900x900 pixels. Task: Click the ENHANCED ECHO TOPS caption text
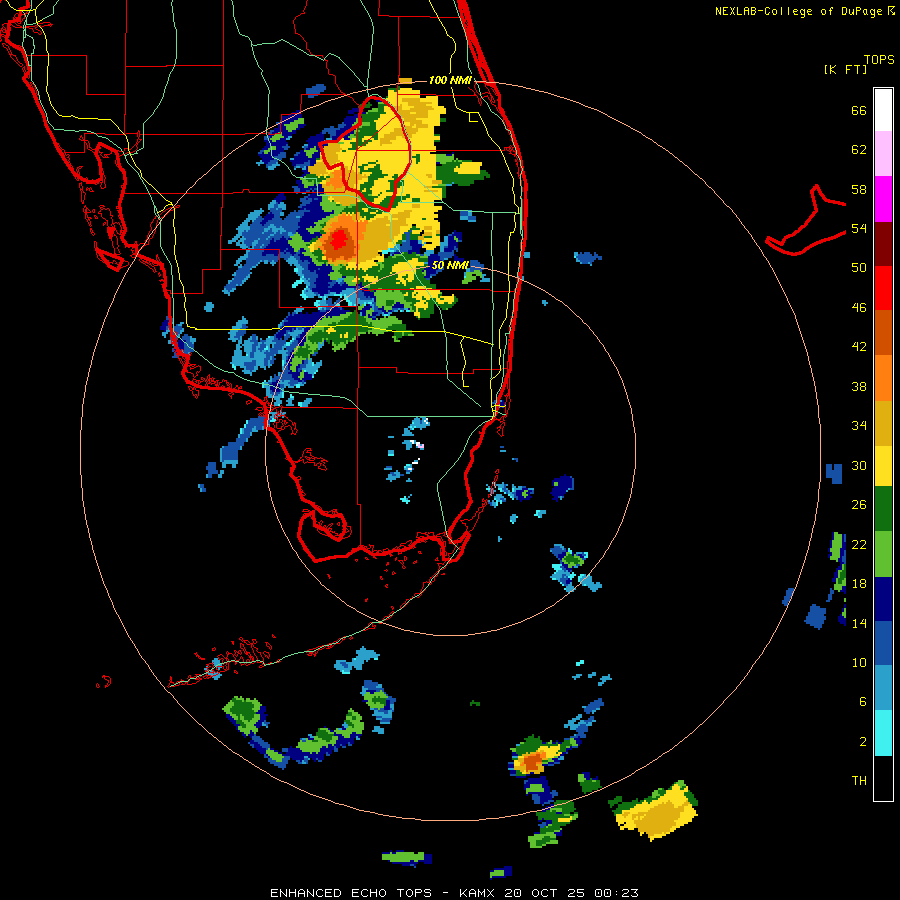click(351, 893)
